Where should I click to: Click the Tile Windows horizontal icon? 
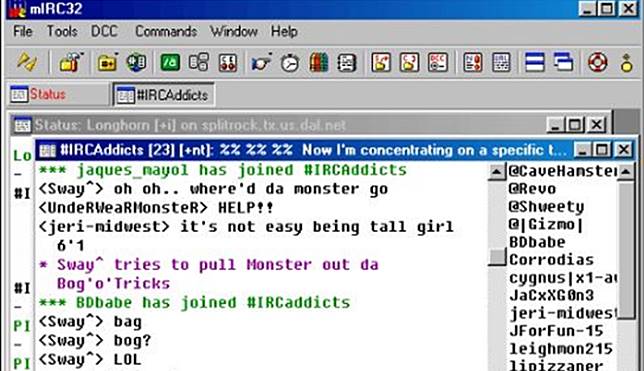[x=535, y=63]
